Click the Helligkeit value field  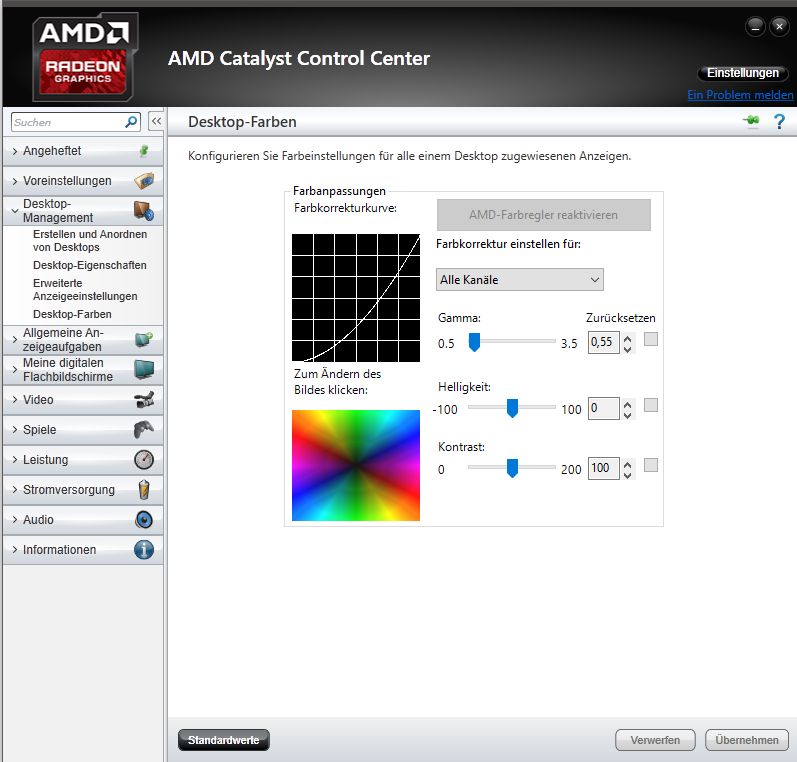(603, 408)
